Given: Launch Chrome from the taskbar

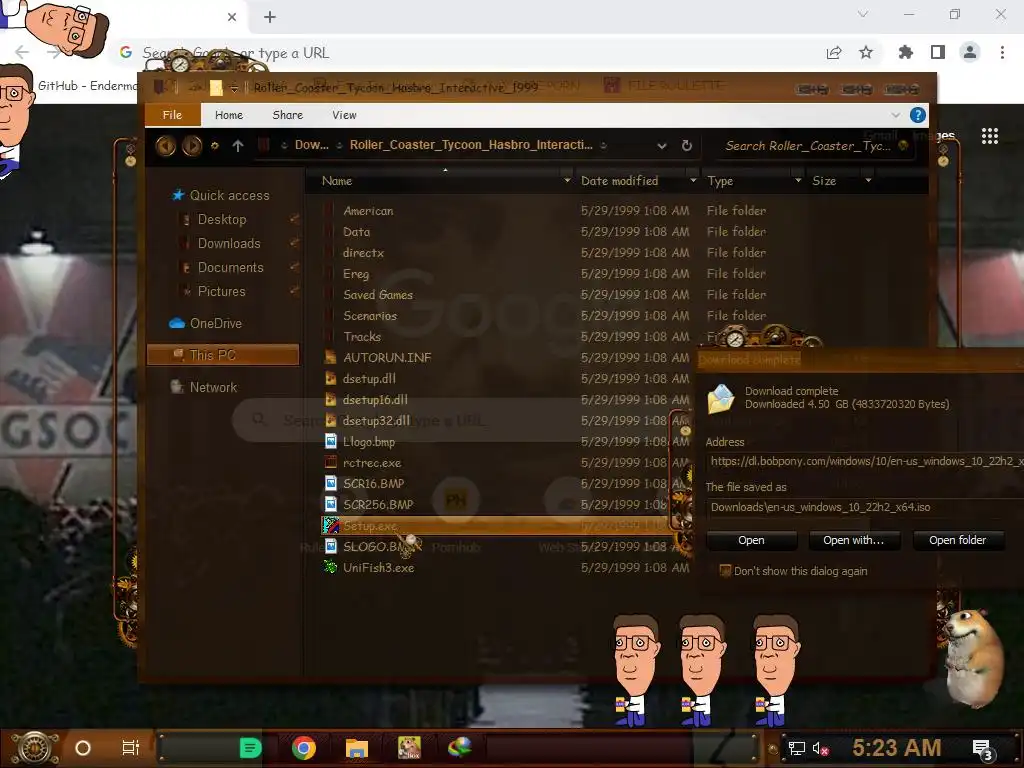Looking at the screenshot, I should tap(304, 748).
